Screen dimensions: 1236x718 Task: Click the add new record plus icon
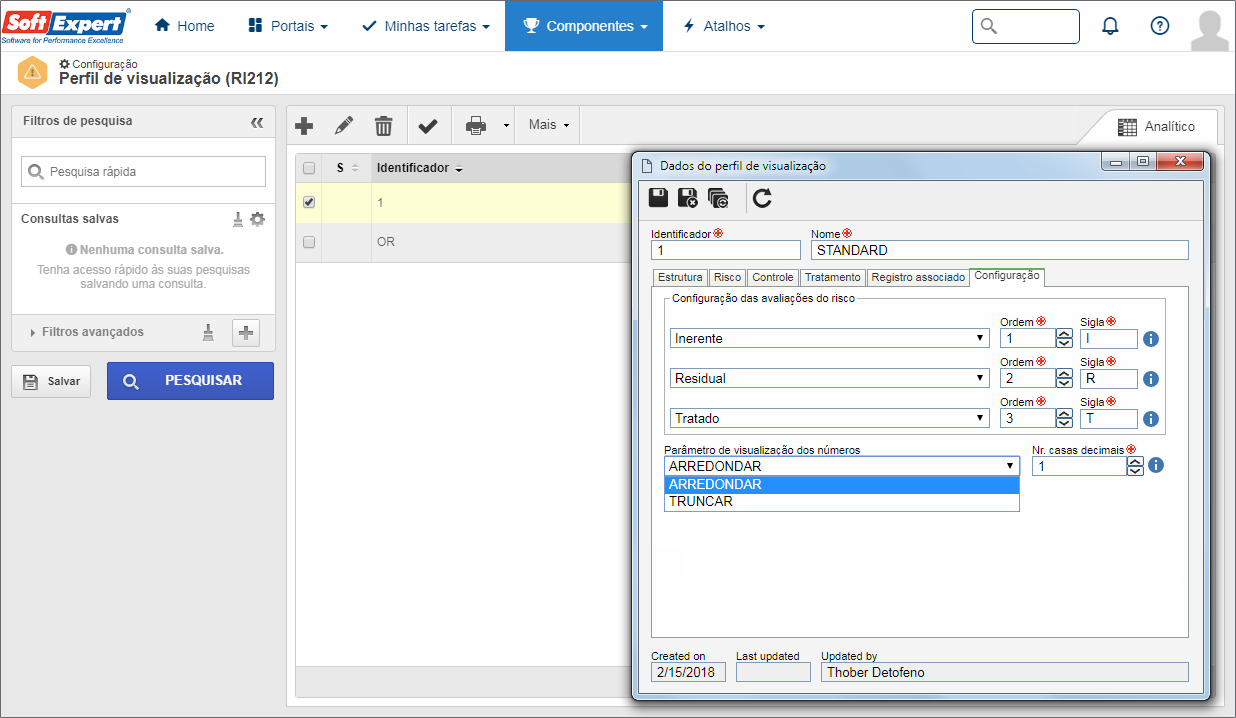coord(305,126)
